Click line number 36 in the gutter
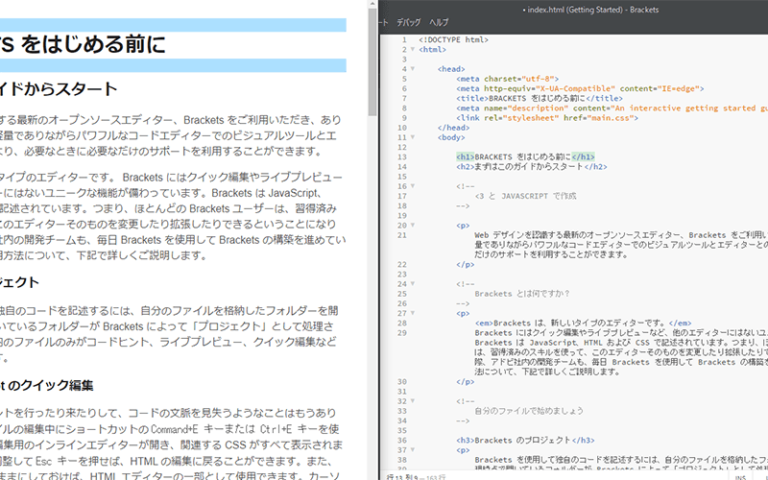The image size is (768, 480). (x=402, y=440)
